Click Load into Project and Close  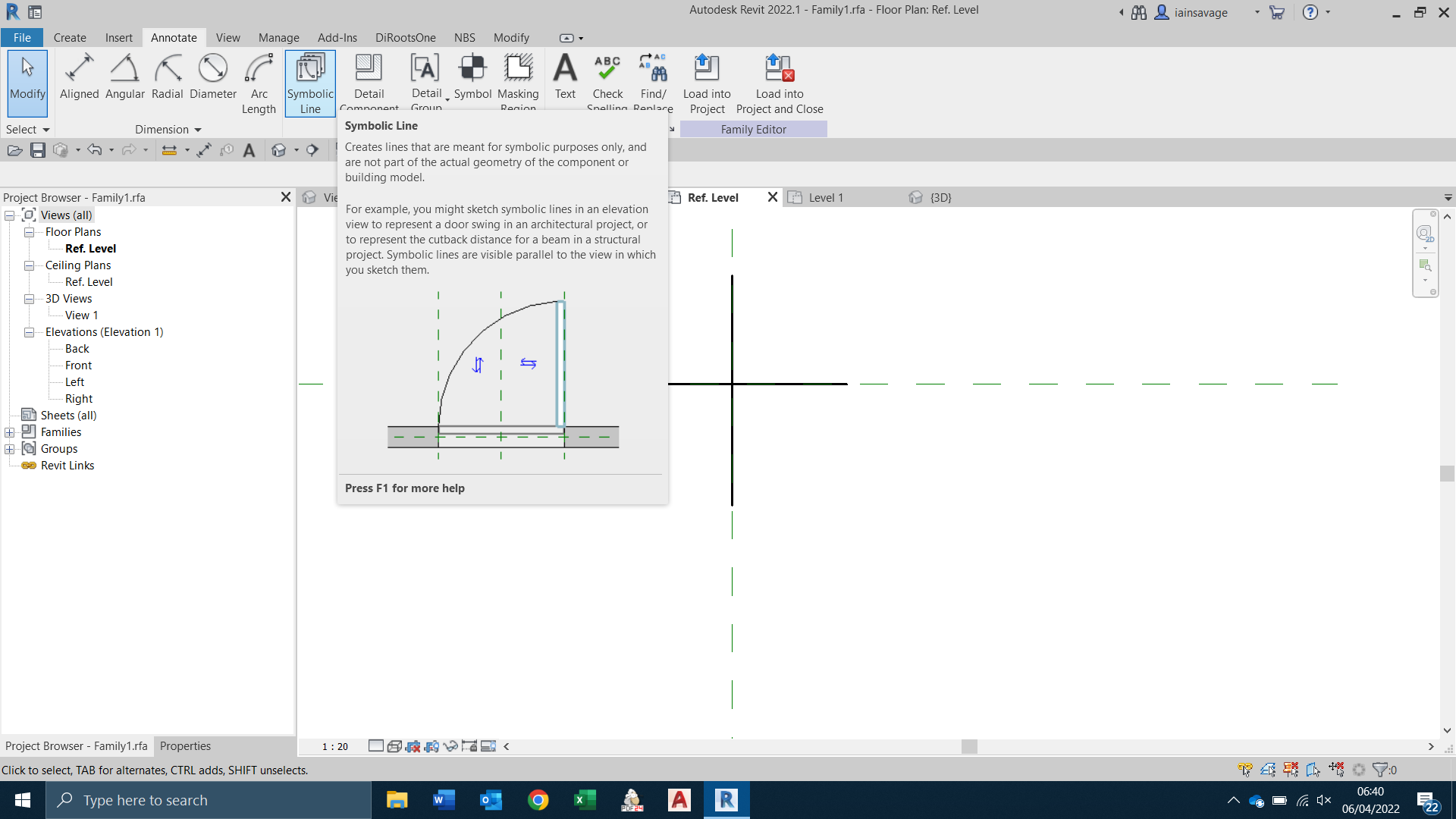780,82
